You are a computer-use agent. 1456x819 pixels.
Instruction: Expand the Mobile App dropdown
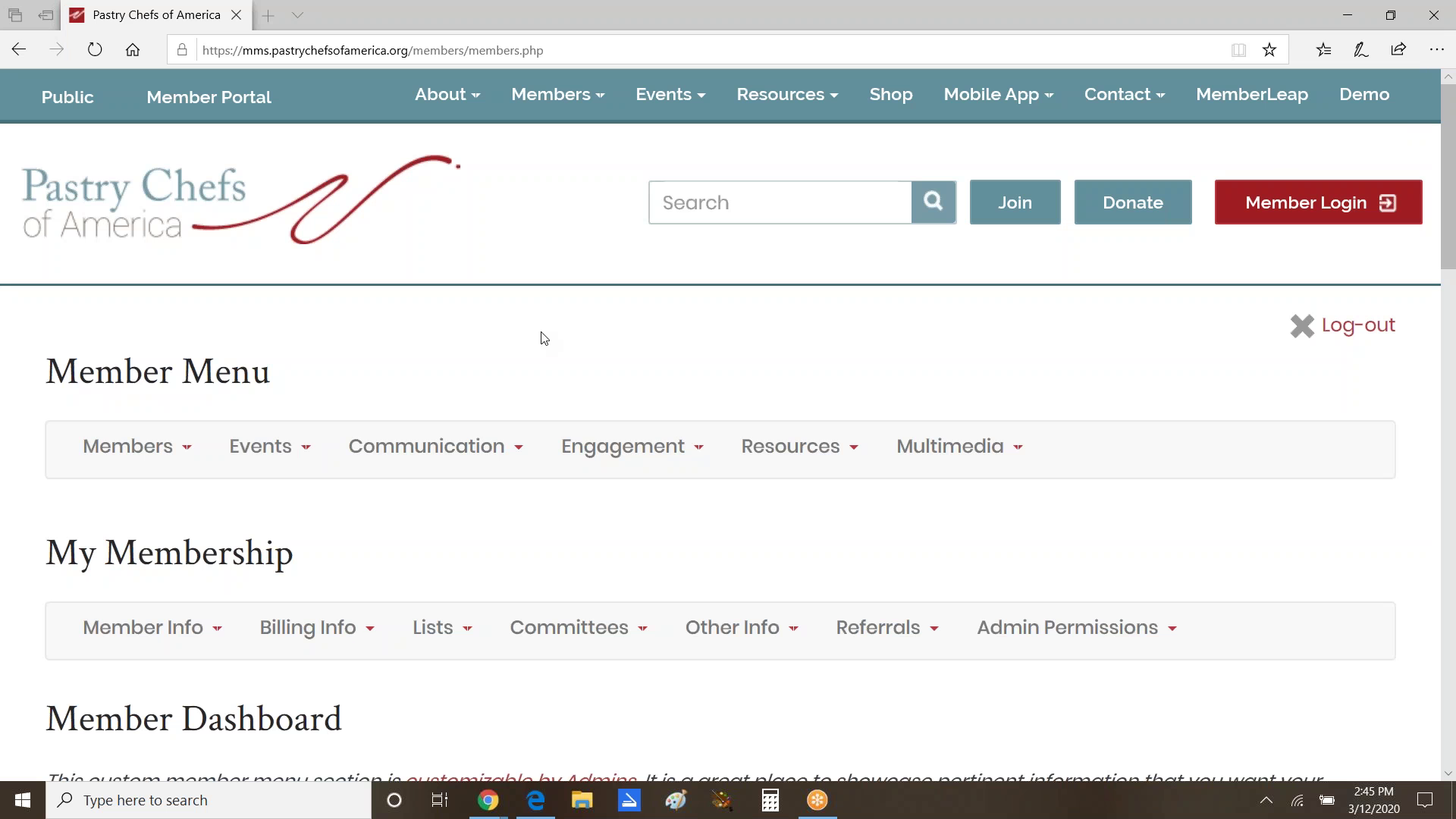(999, 95)
